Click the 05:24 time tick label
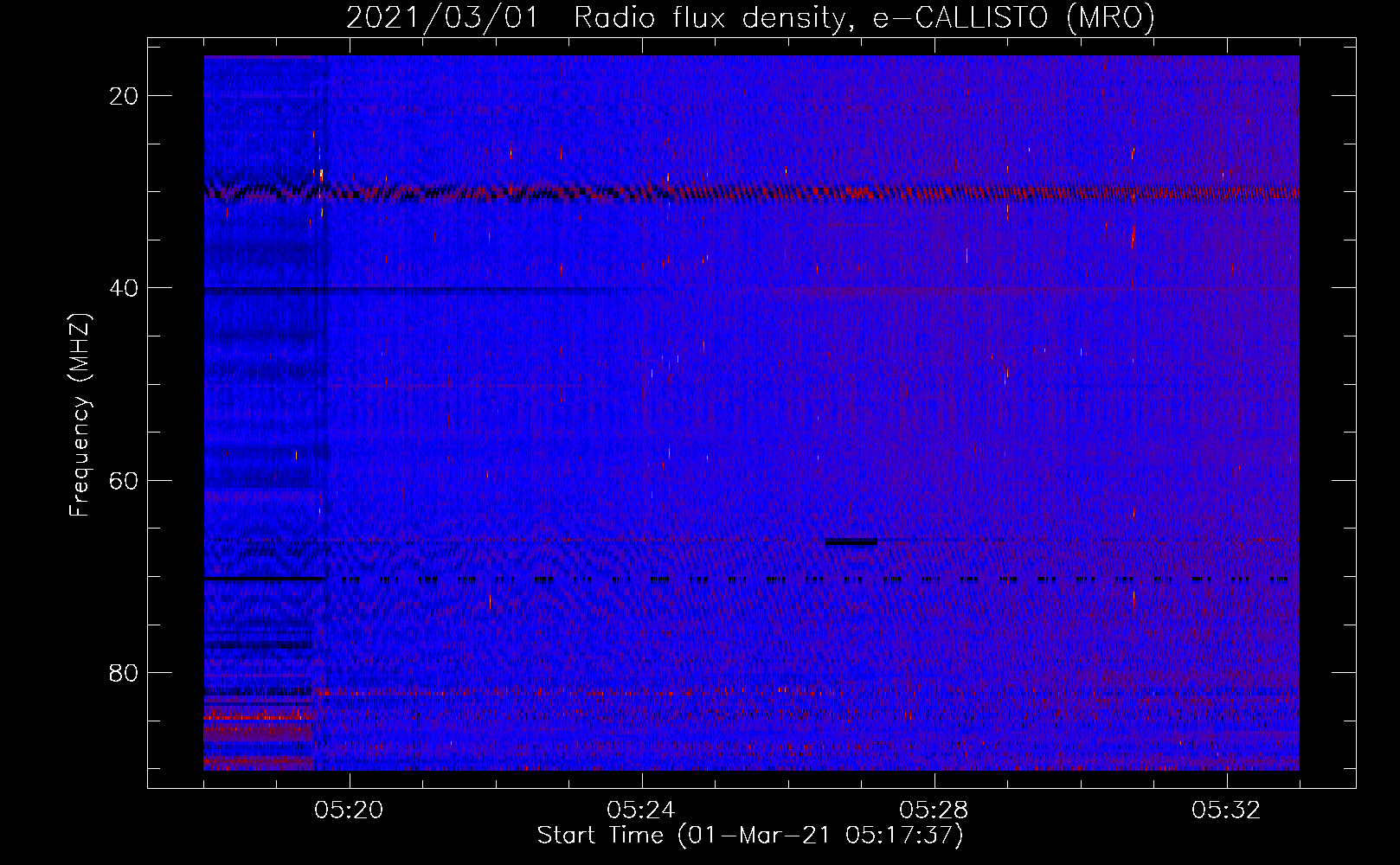Viewport: 1400px width, 865px height. point(641,811)
